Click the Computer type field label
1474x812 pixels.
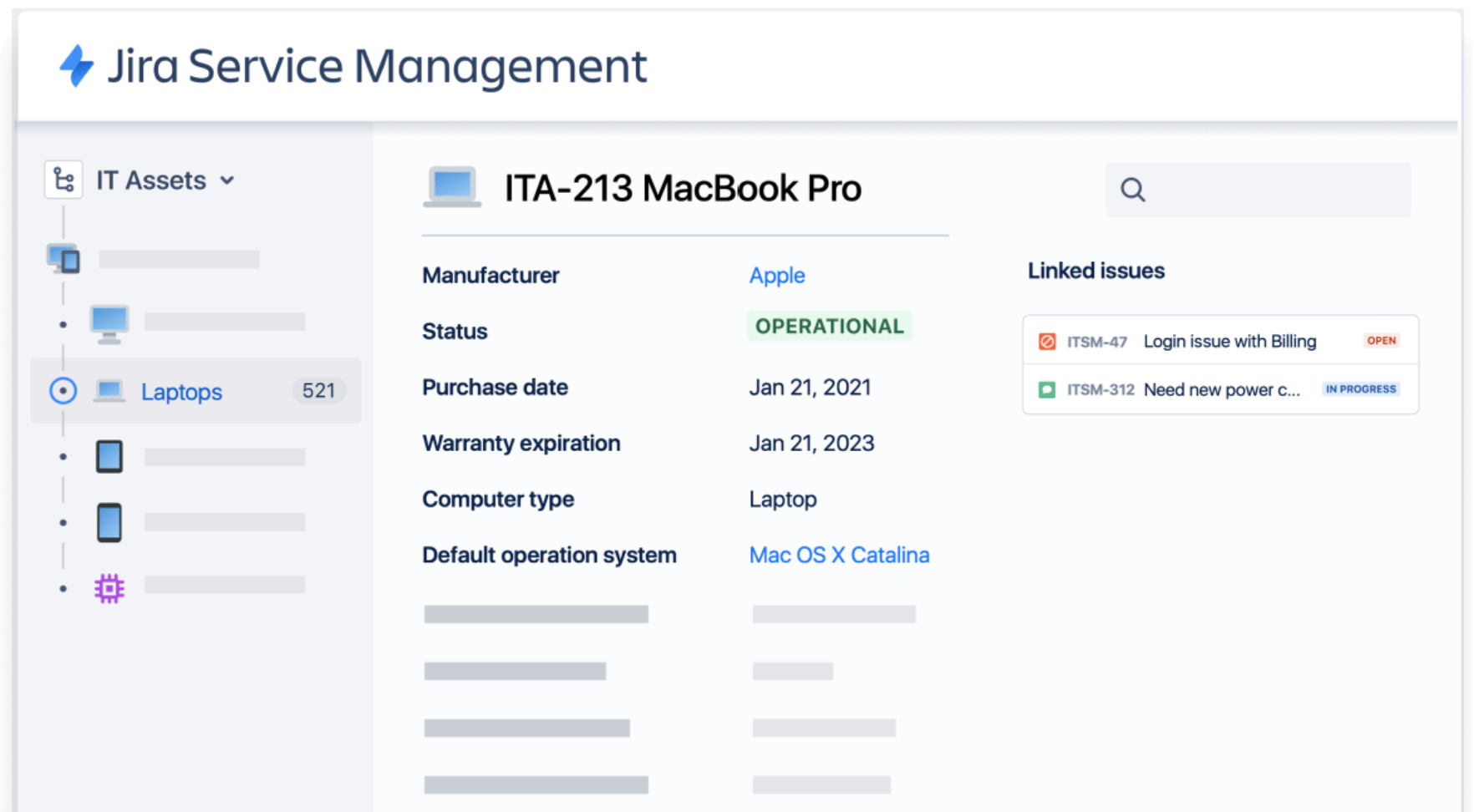click(498, 500)
